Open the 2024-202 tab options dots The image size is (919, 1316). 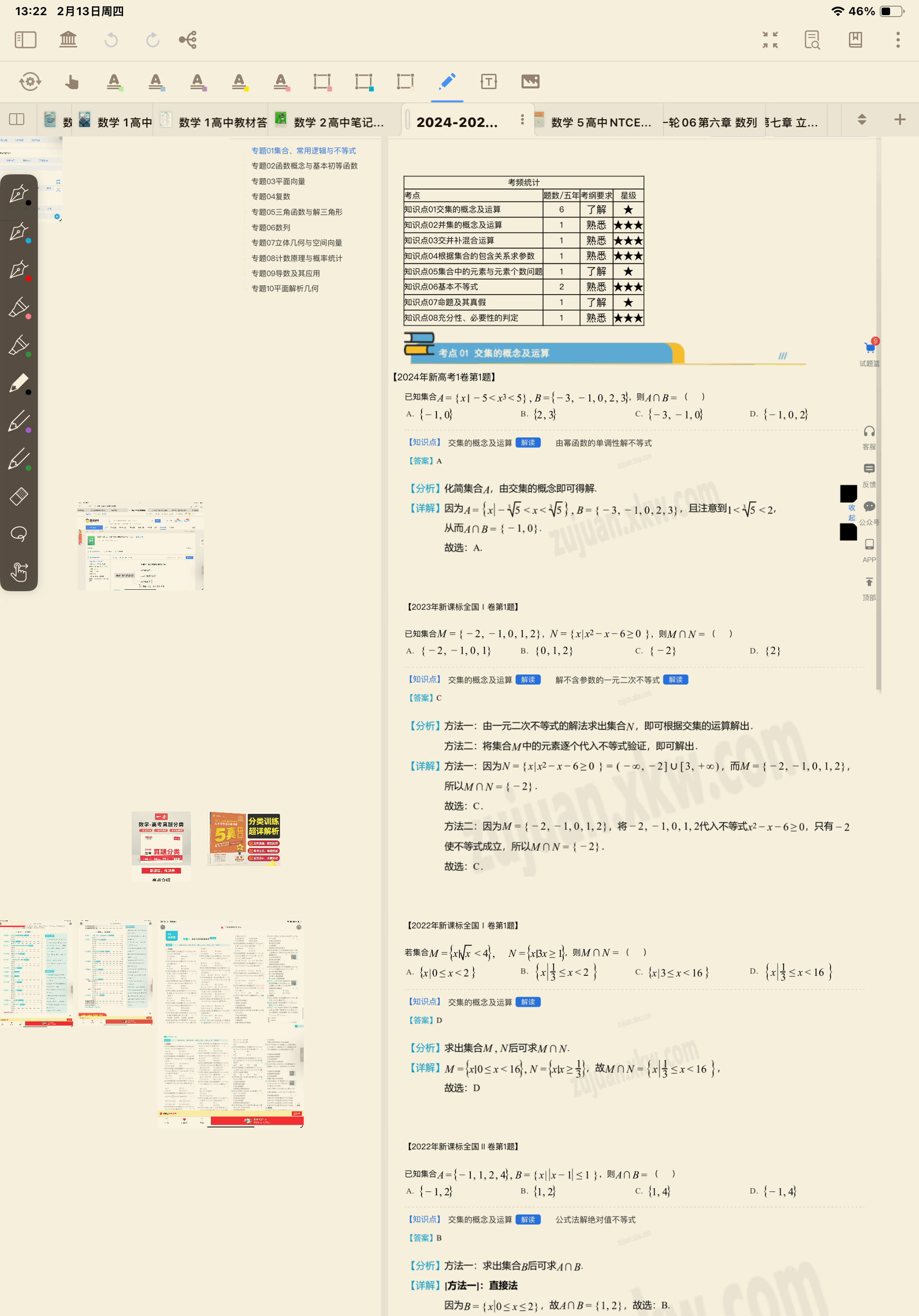[x=522, y=119]
